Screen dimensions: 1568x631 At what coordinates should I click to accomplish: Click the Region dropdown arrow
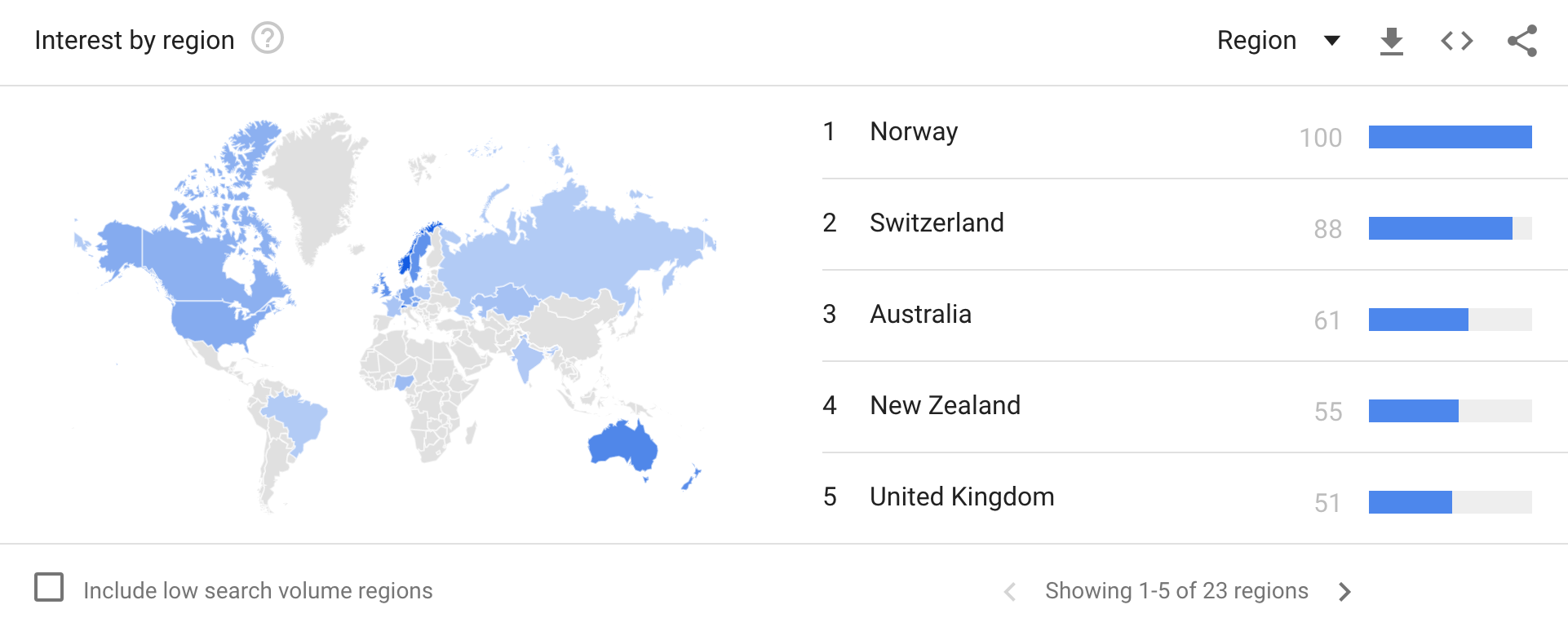[1332, 41]
